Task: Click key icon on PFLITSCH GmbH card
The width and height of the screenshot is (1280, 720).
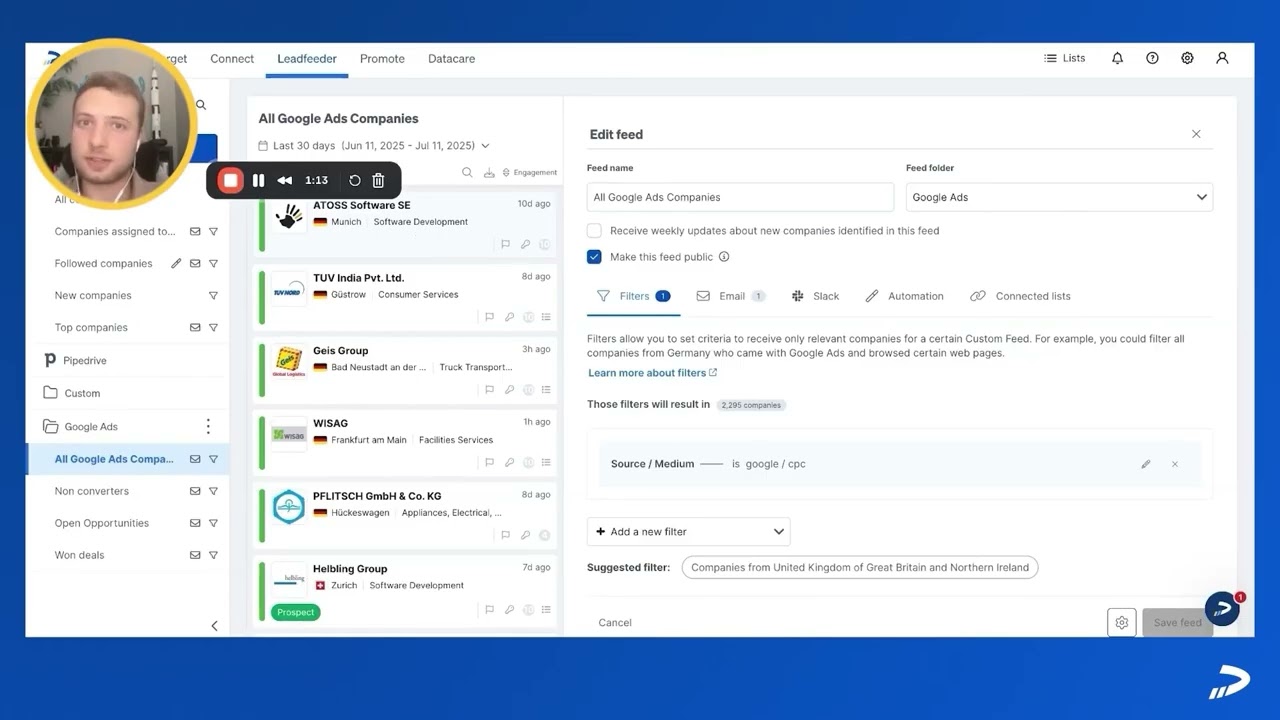Action: coord(524,535)
